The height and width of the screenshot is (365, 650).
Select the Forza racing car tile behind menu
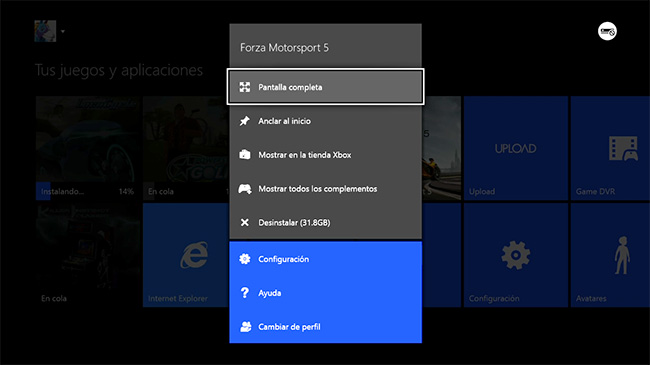pos(441,148)
